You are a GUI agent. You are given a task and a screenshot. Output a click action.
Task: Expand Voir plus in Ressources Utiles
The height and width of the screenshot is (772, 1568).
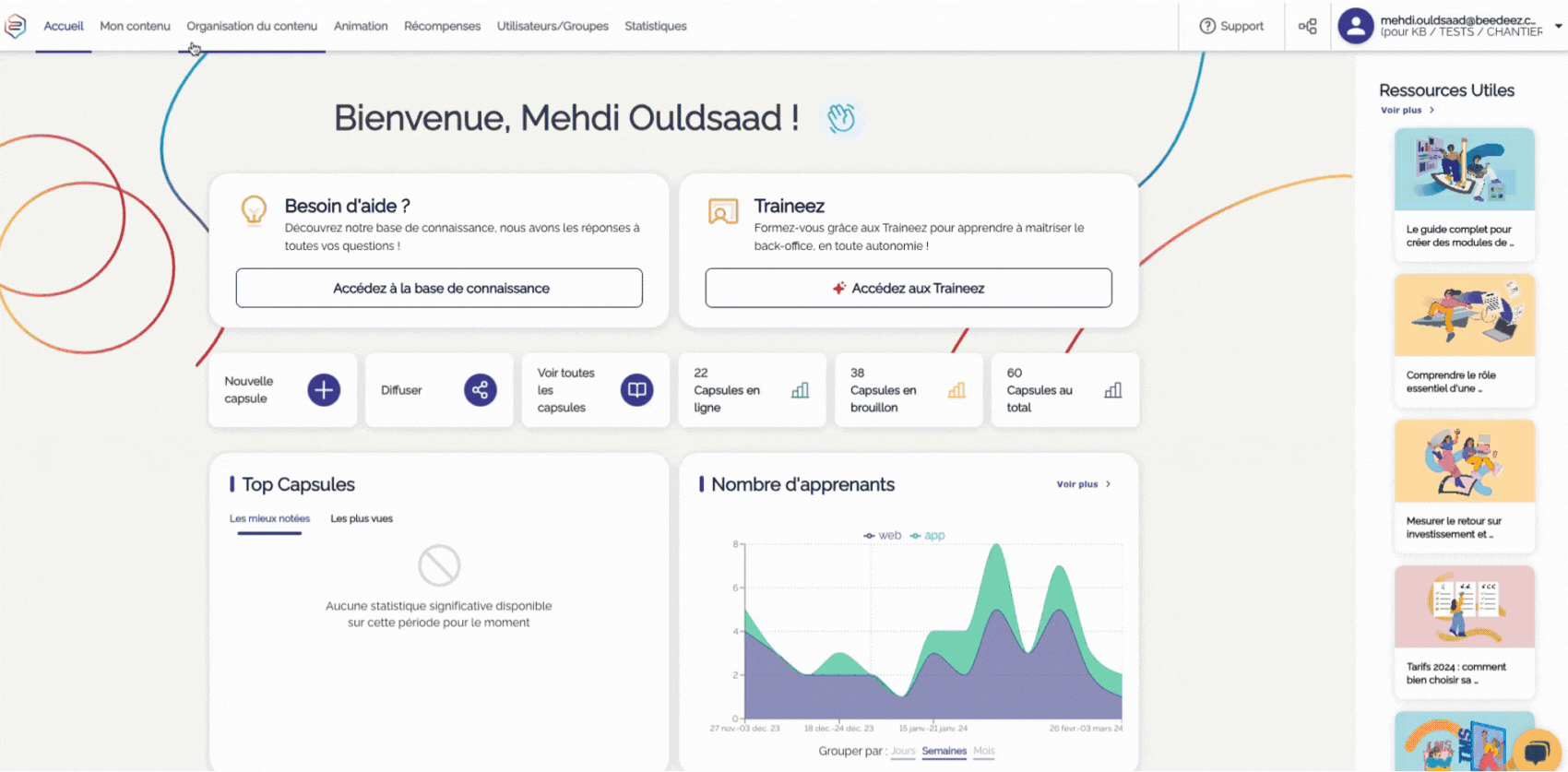1407,111
